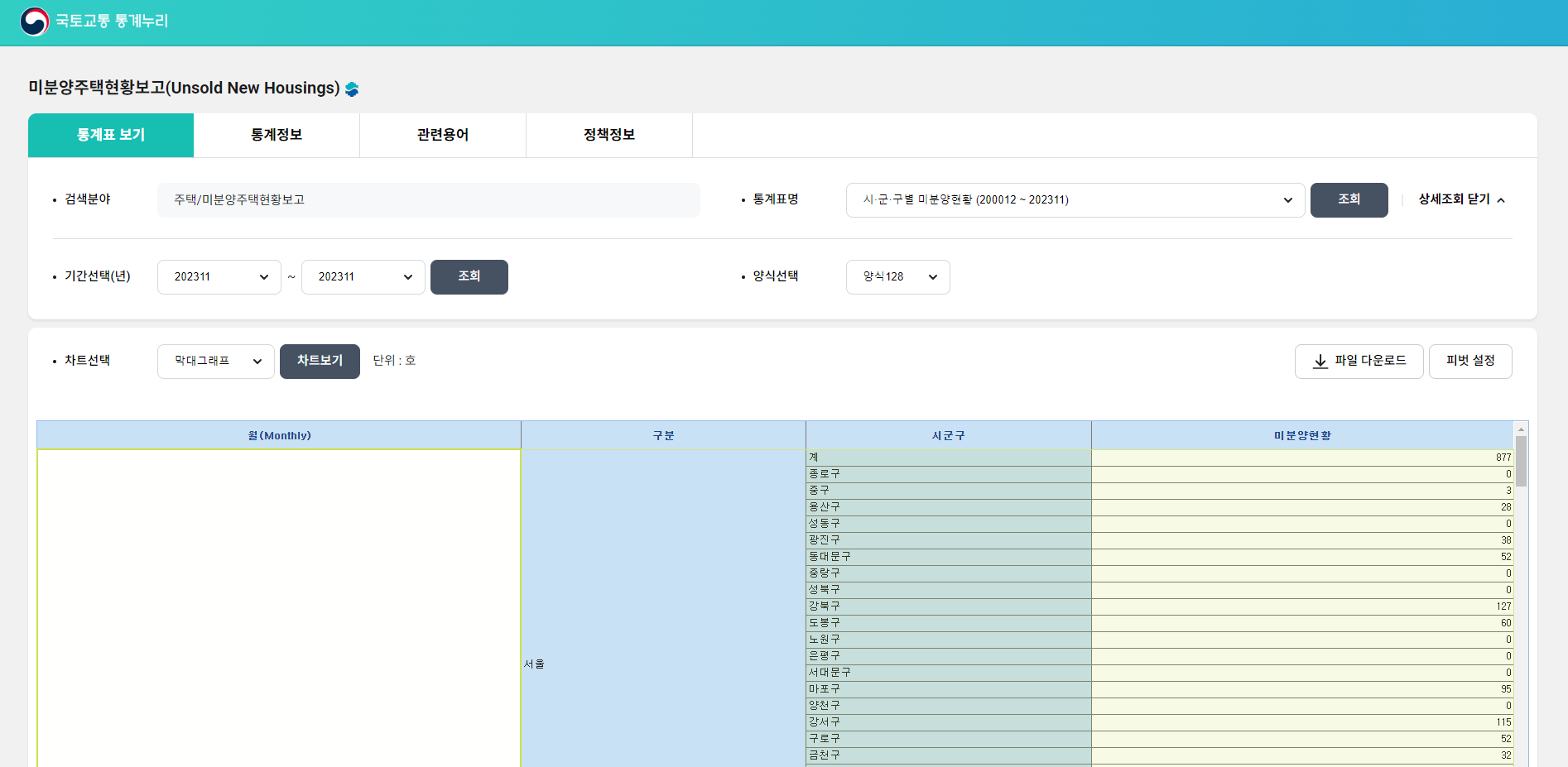Viewport: 1568px width, 767px height.
Task: Click the 검색분야 search field
Action: point(428,199)
